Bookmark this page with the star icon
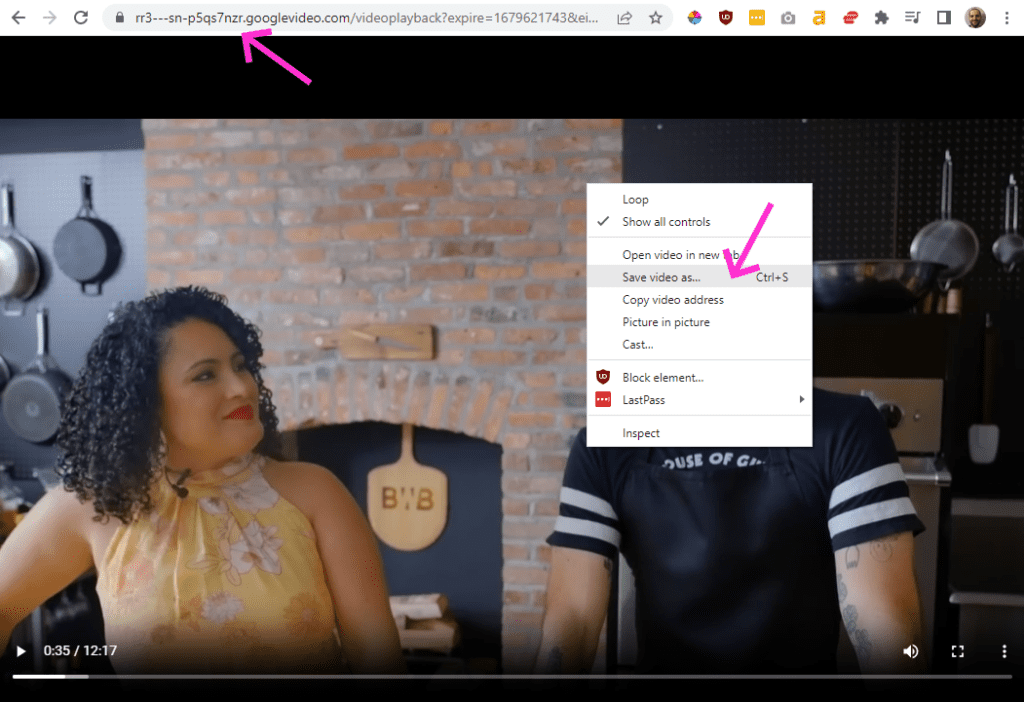Image resolution: width=1024 pixels, height=702 pixels. [655, 18]
